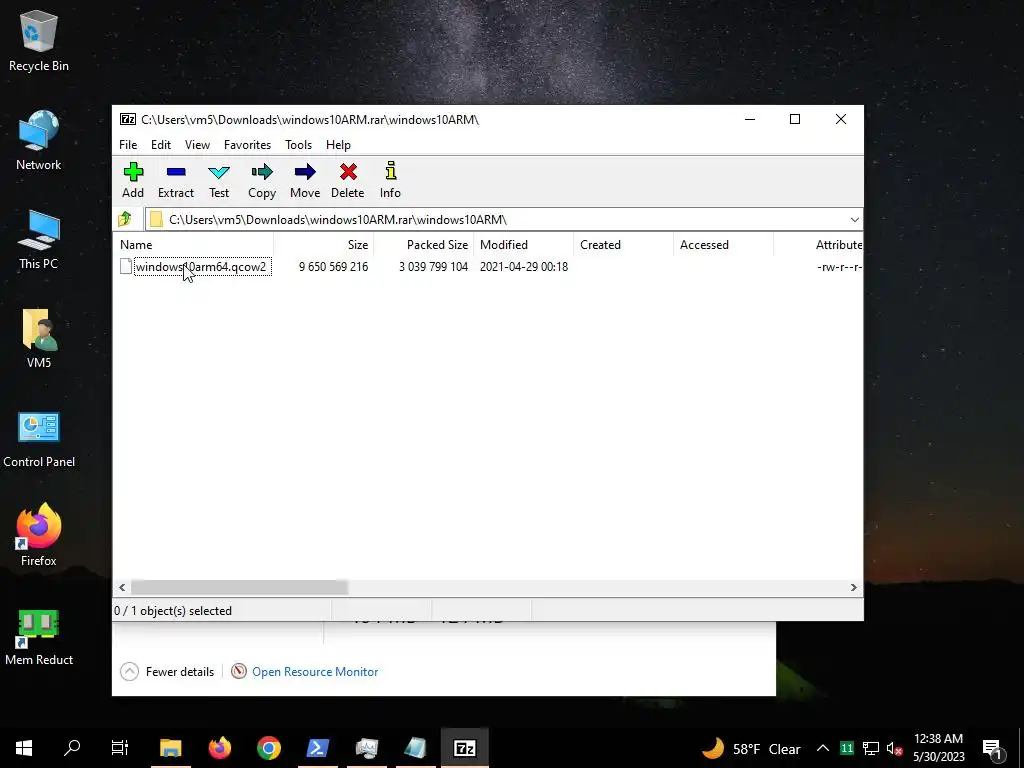Image resolution: width=1024 pixels, height=768 pixels.
Task: Sort by the Size column header
Action: pos(323,245)
